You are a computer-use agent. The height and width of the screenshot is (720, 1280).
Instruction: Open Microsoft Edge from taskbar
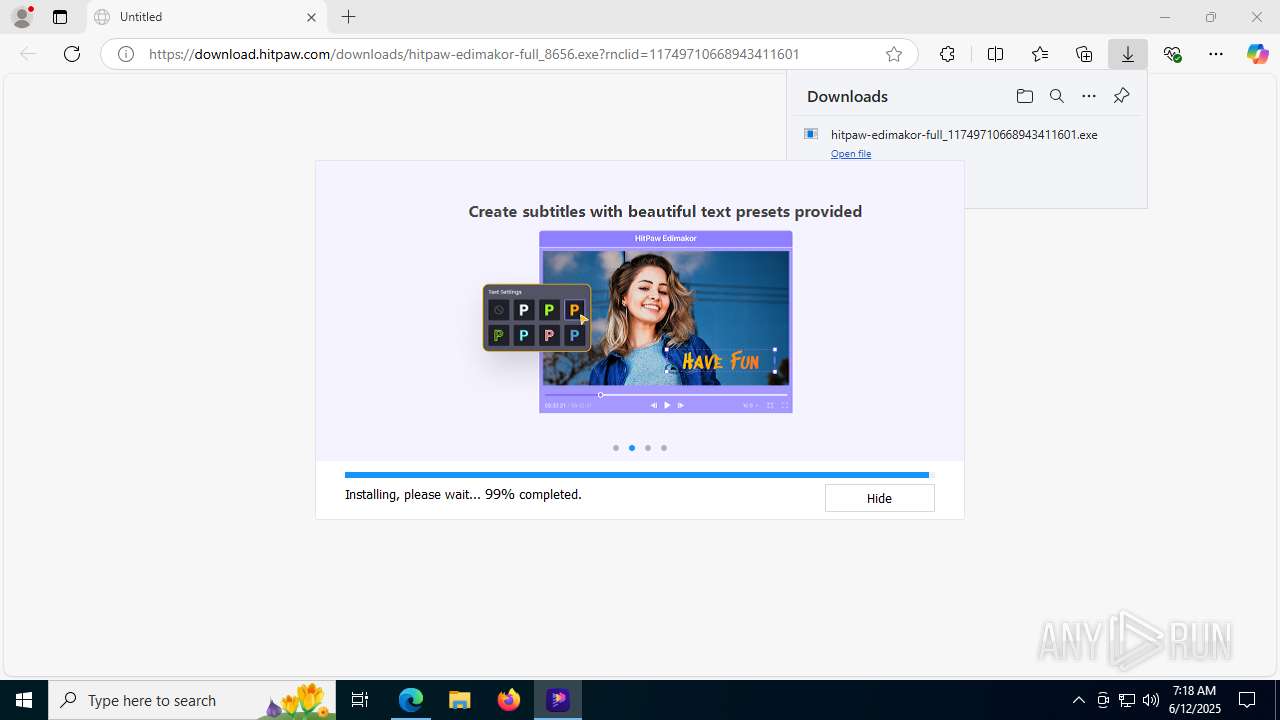click(x=411, y=700)
